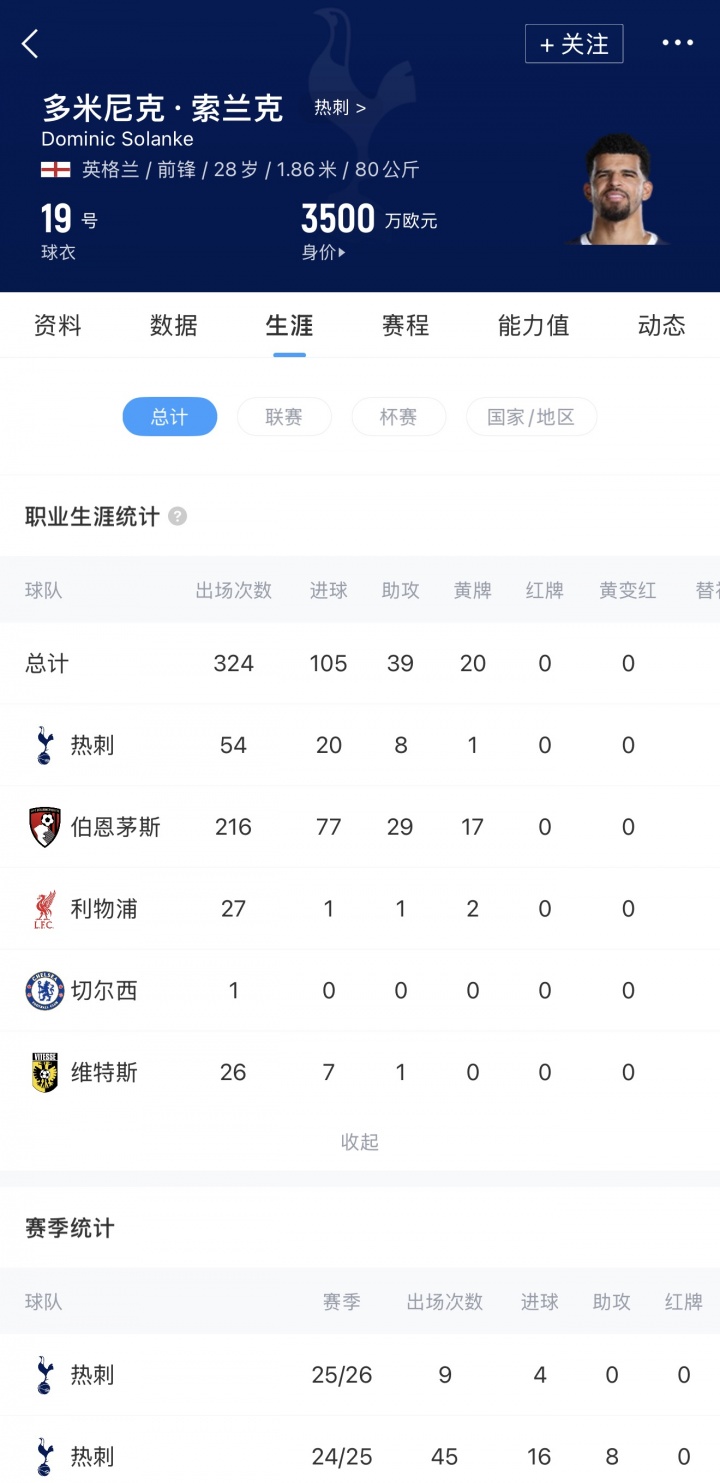This screenshot has height=1483, width=720.
Task: Select the 杯赛 filter pill
Action: coord(398,417)
